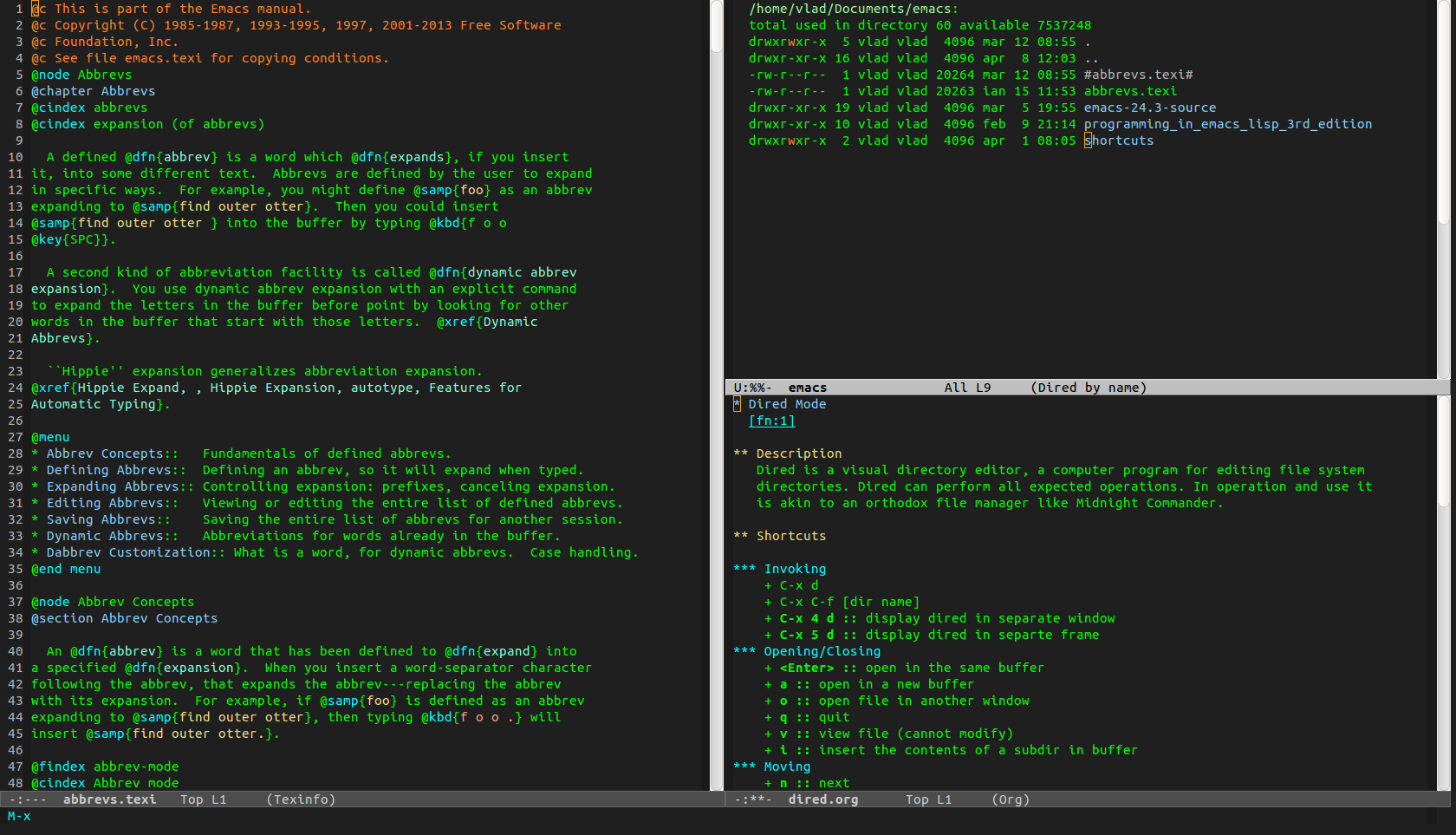
Task: Click the left window vertical scrollbar
Action: click(x=717, y=395)
